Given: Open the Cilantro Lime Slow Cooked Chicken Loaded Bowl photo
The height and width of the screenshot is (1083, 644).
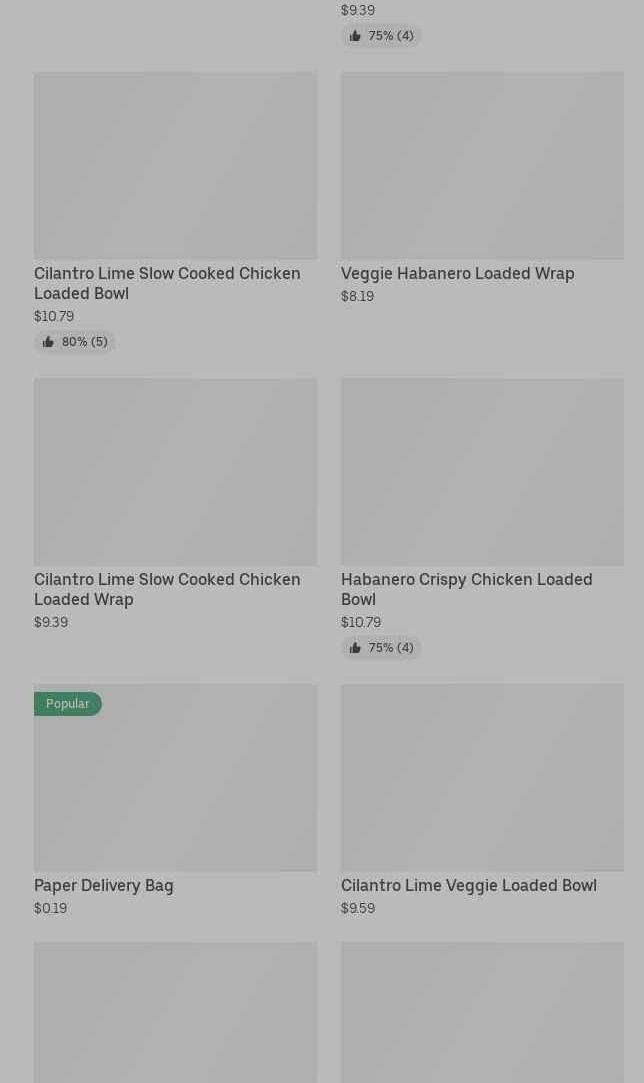Looking at the screenshot, I should [175, 165].
